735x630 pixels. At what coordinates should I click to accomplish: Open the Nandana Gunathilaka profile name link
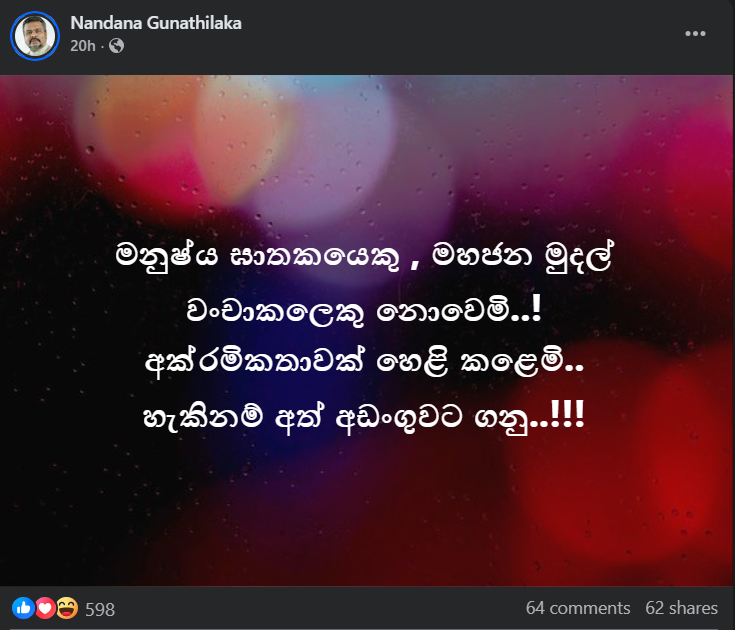pos(156,23)
